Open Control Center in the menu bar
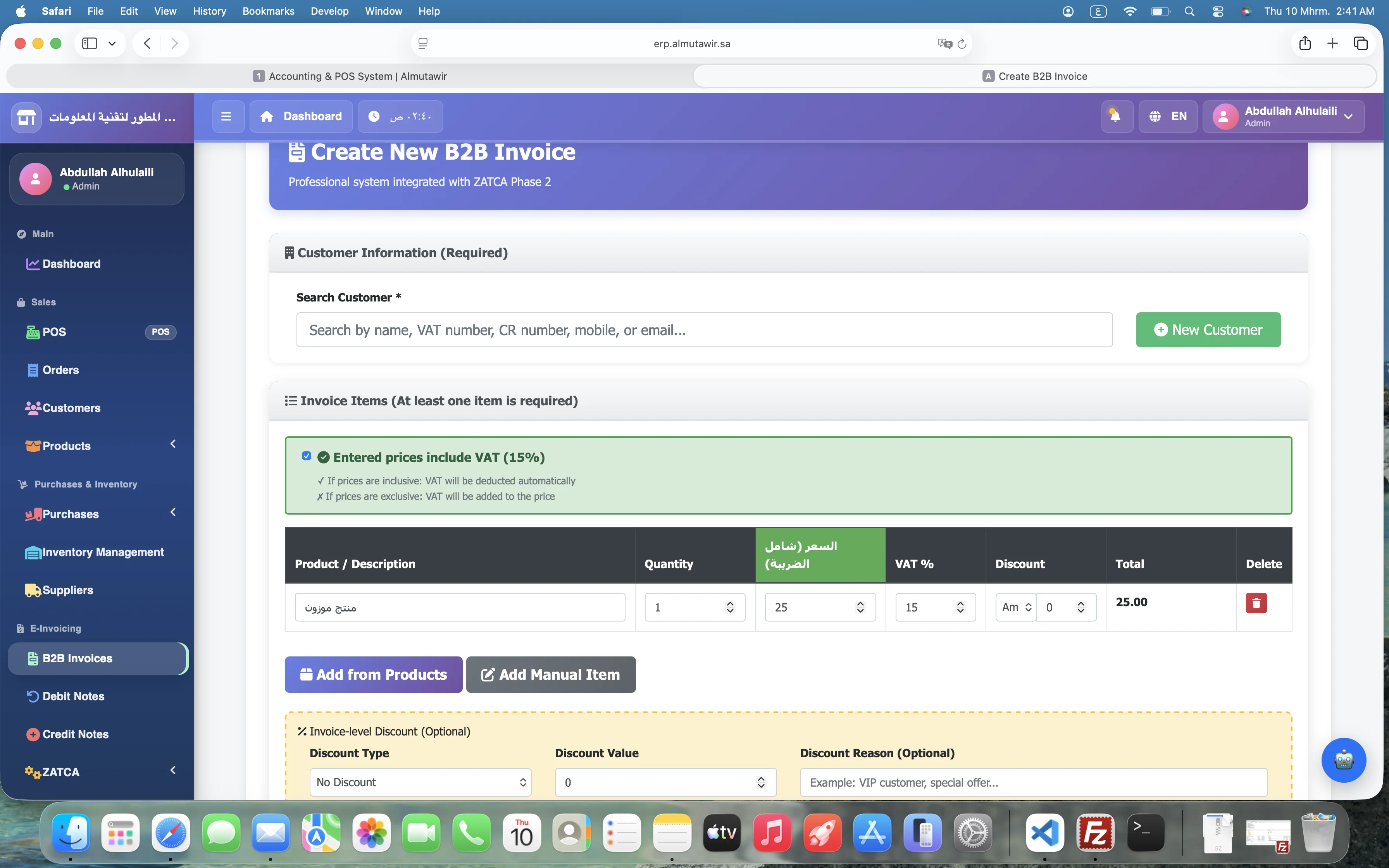Image resolution: width=1389 pixels, height=868 pixels. [x=1218, y=12]
